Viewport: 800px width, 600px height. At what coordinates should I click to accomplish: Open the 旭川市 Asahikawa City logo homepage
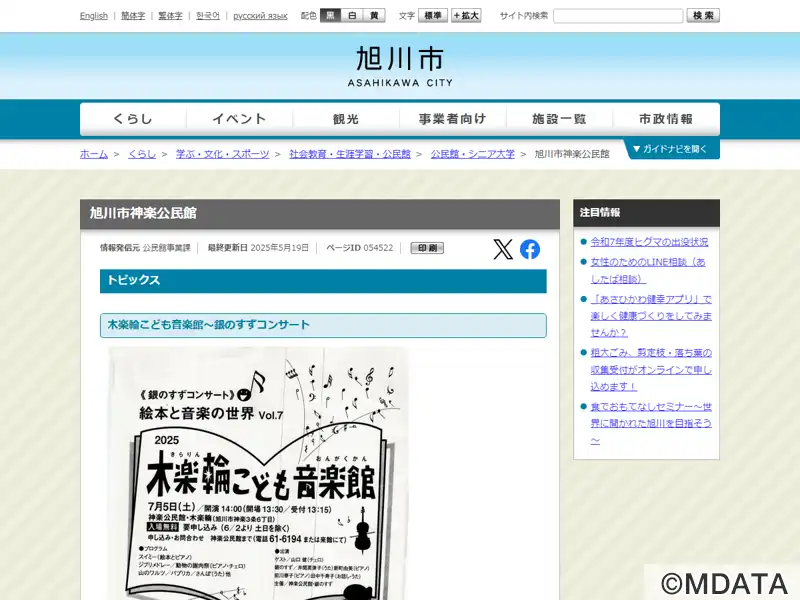[x=400, y=66]
